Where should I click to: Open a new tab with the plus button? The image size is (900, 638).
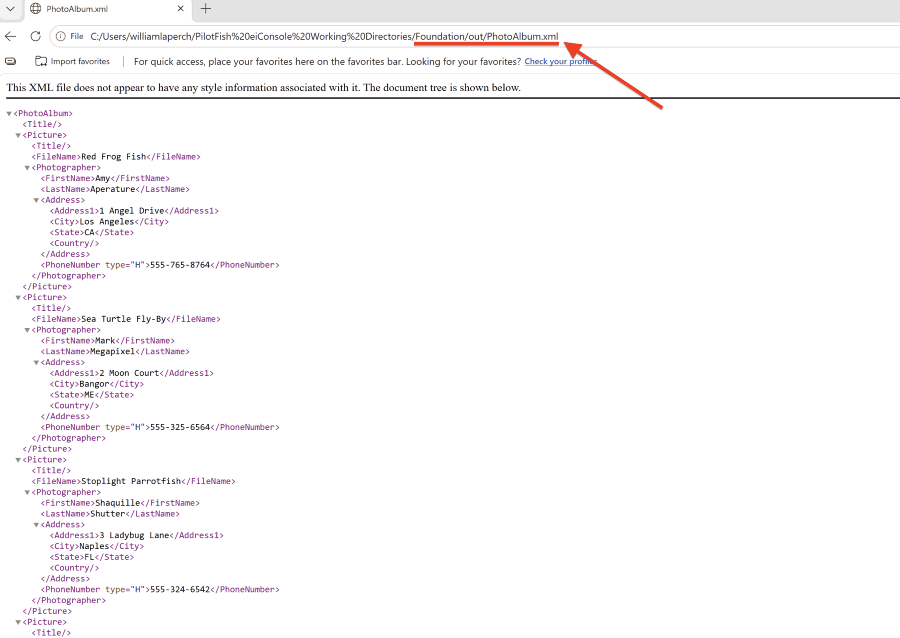[205, 9]
